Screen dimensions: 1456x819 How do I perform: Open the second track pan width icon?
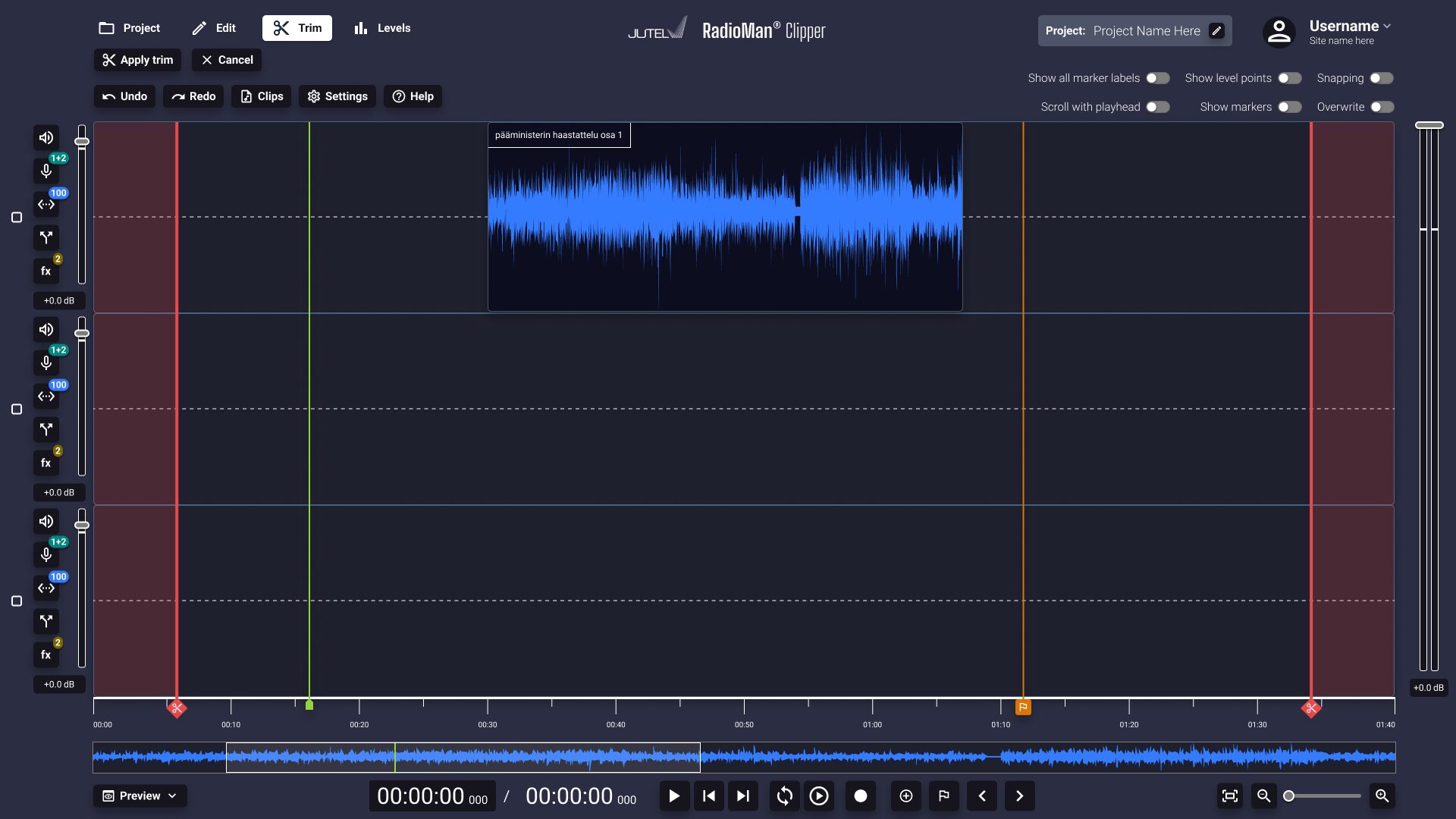coord(46,397)
